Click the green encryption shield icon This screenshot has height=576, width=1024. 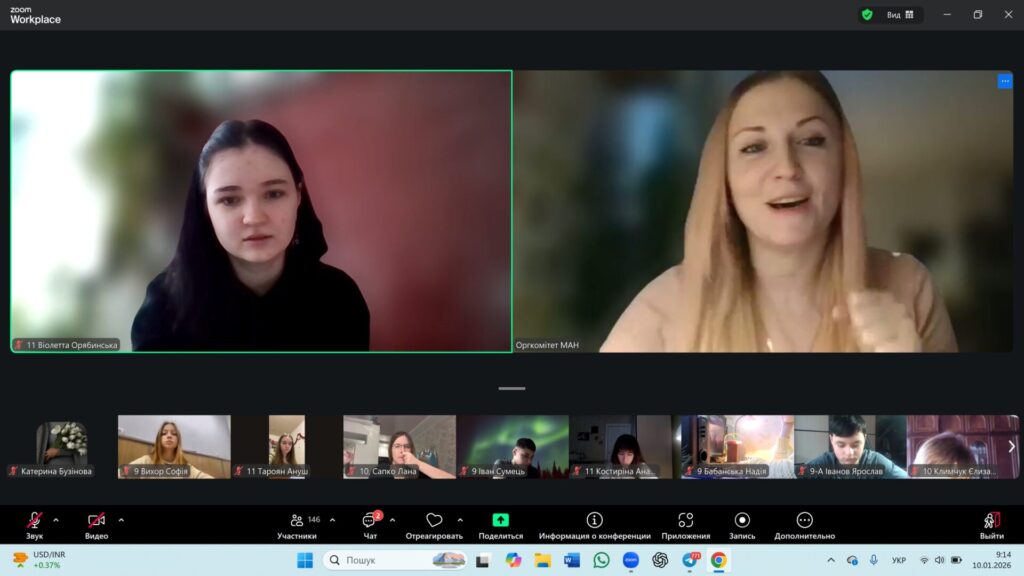pyautogui.click(x=867, y=15)
